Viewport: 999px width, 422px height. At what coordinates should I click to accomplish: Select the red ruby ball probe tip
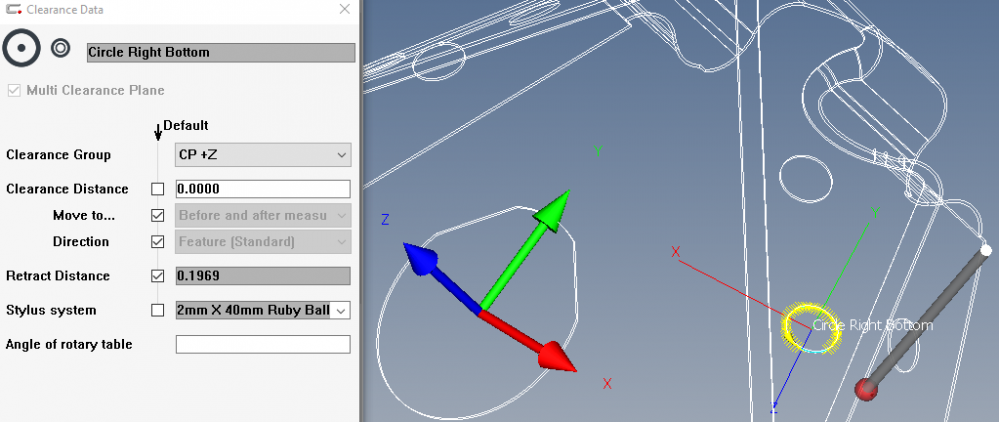coord(866,389)
